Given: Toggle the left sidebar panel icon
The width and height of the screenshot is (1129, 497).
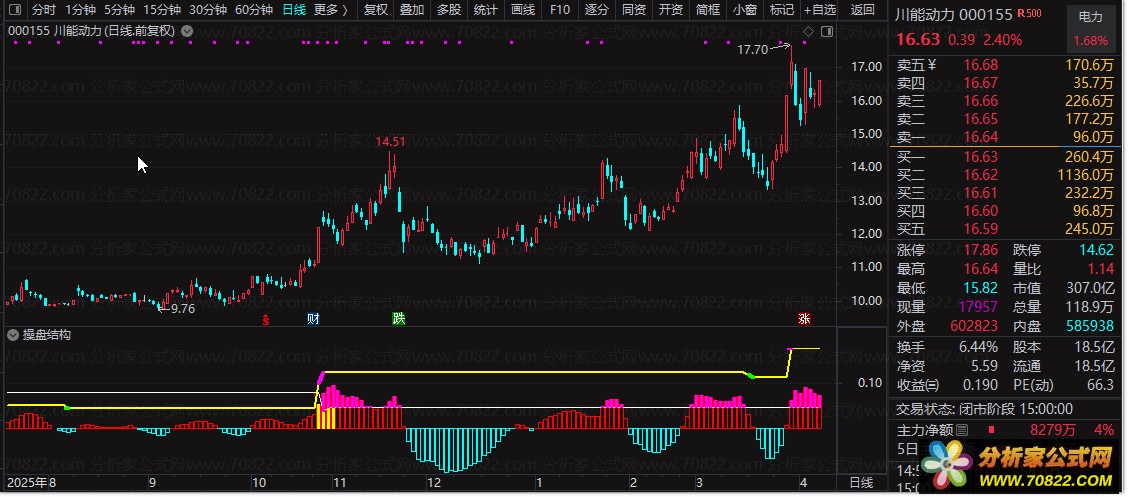Looking at the screenshot, I should click(16, 10).
